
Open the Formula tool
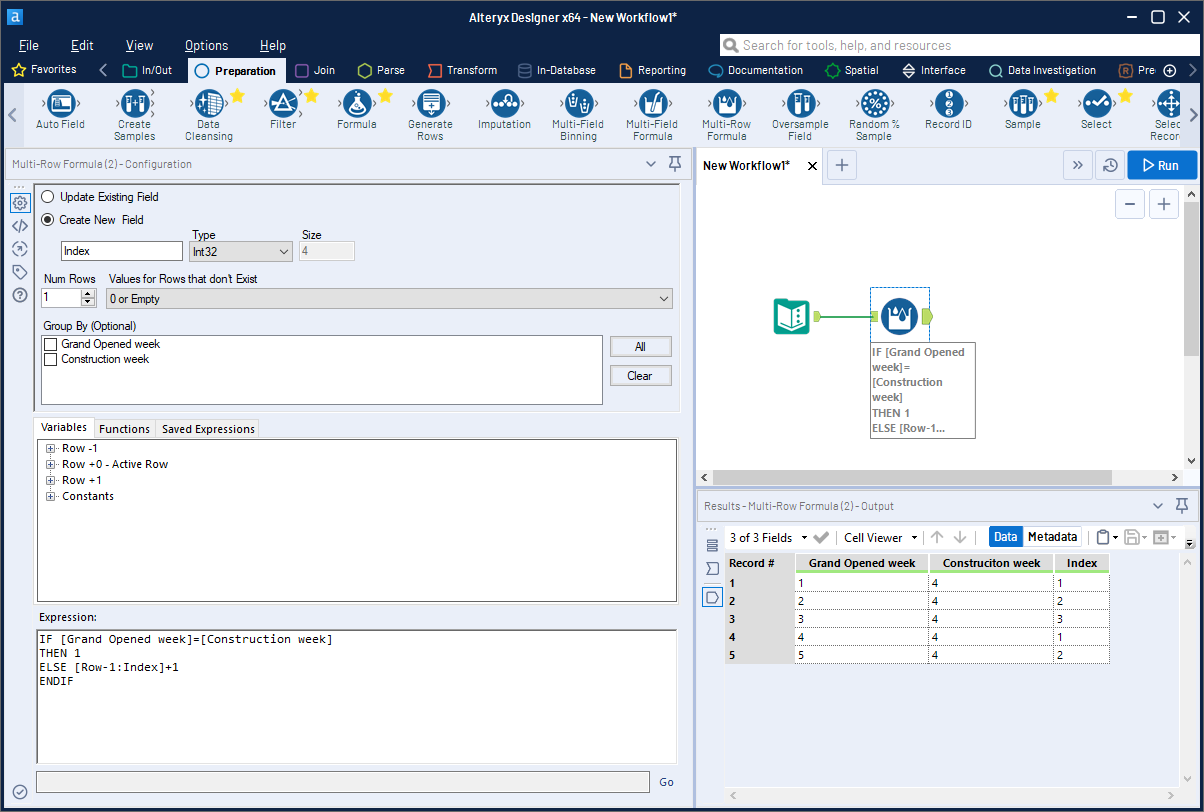(x=356, y=107)
